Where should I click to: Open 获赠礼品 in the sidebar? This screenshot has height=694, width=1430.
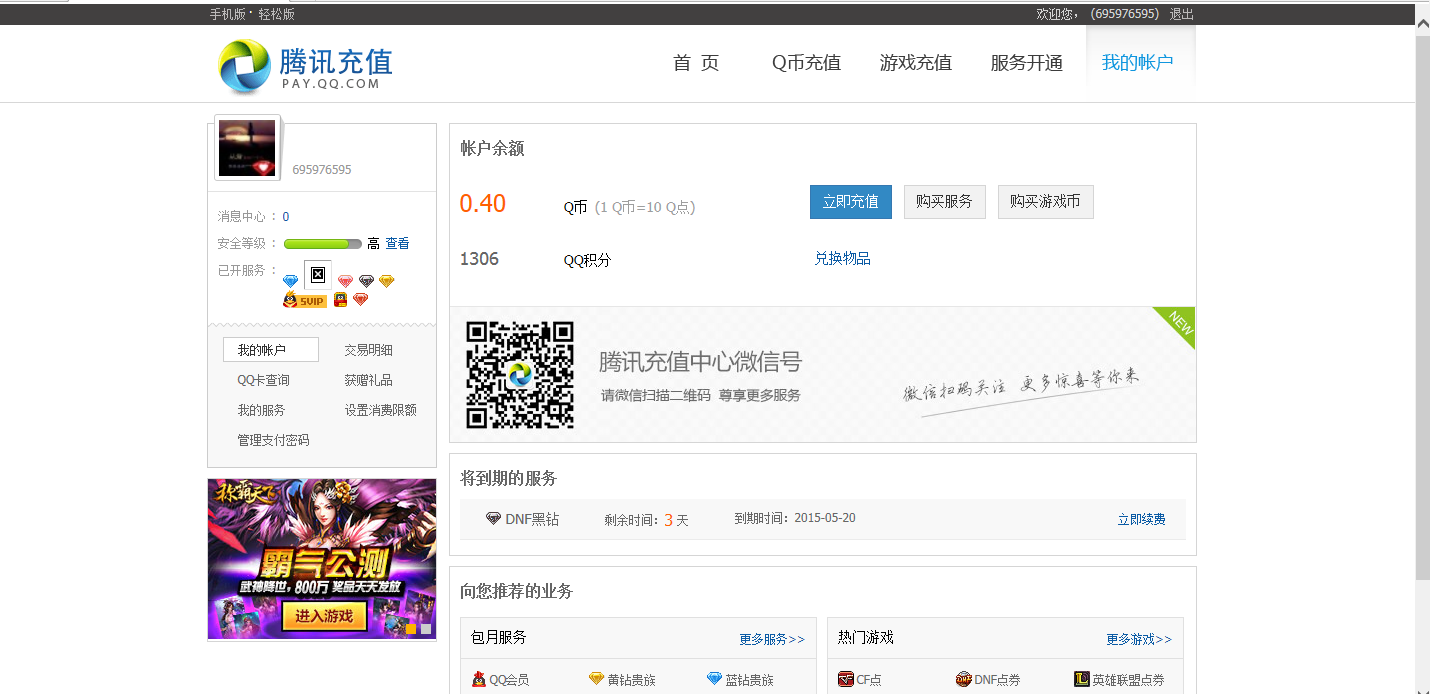(x=369, y=380)
